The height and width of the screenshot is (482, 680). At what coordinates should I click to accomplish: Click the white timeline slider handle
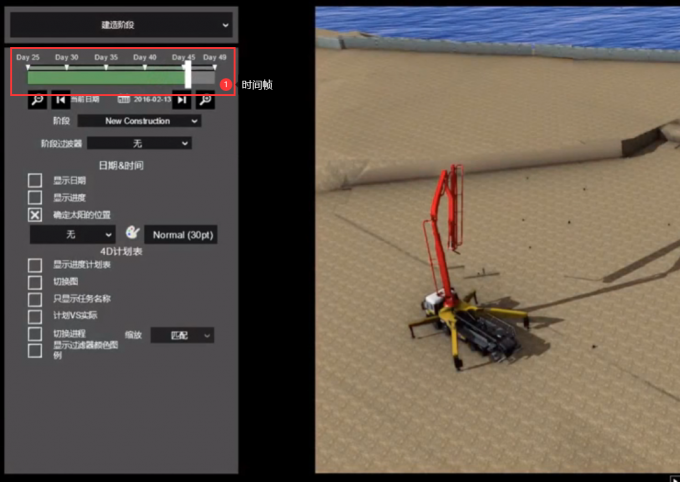[x=188, y=75]
